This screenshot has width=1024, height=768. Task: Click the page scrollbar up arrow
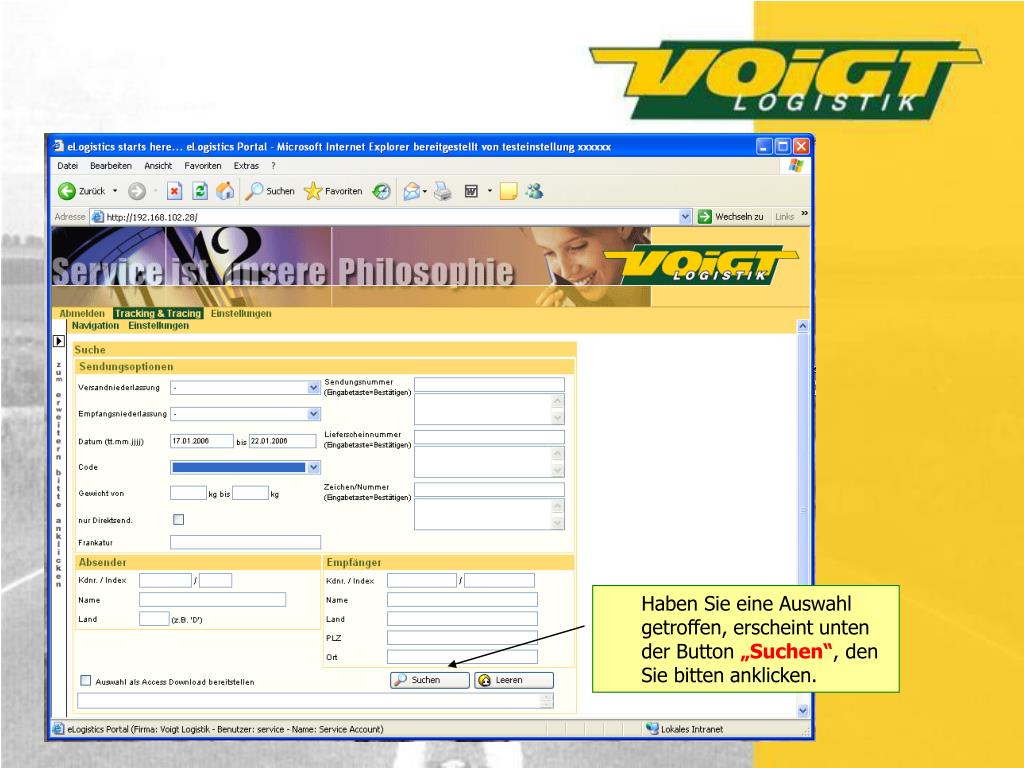click(803, 325)
